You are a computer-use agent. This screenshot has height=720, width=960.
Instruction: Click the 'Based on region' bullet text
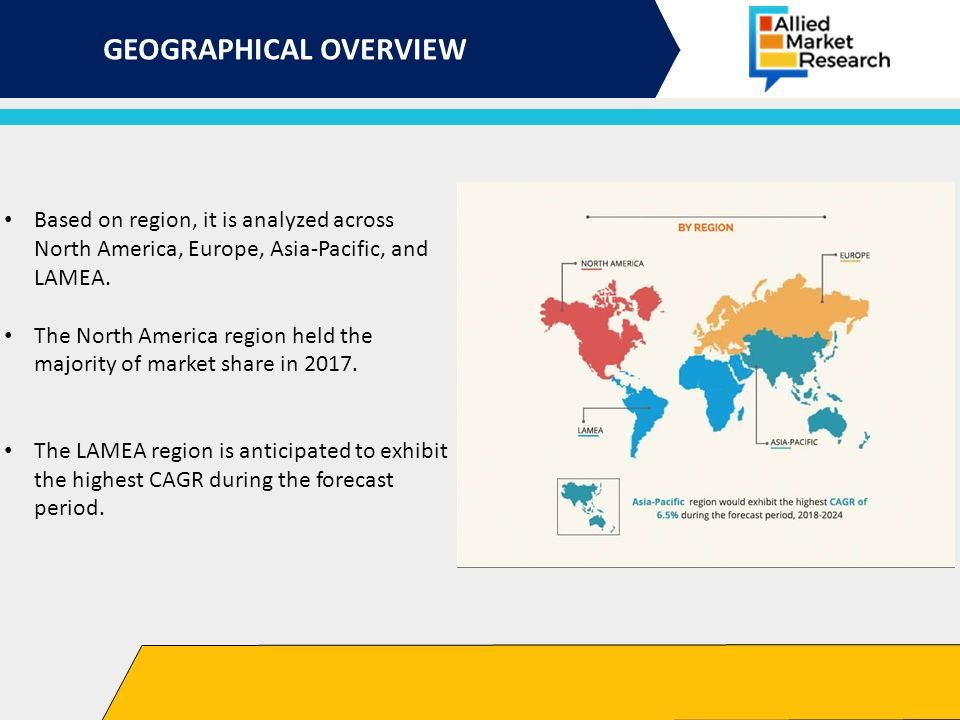coord(231,249)
